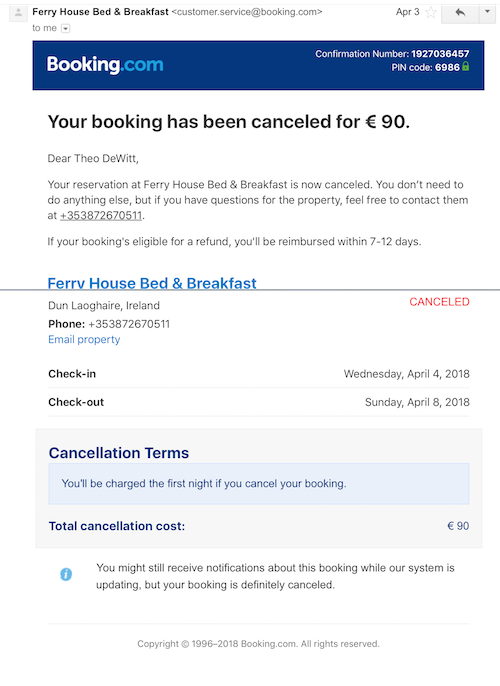Click the phone number link in the message body
The height and width of the screenshot is (686, 500).
pos(101,216)
